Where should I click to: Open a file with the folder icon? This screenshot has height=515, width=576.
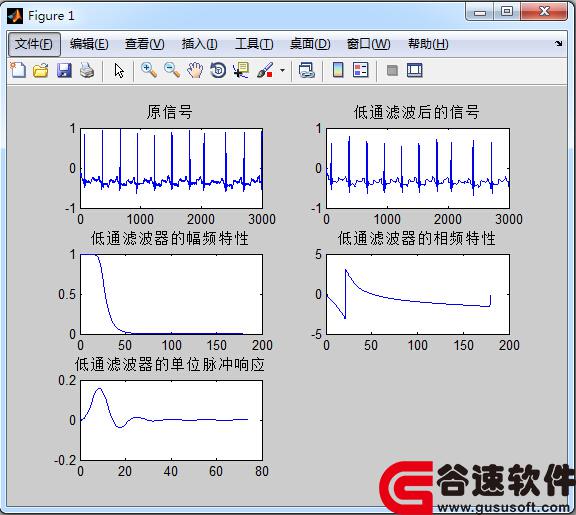coord(41,70)
